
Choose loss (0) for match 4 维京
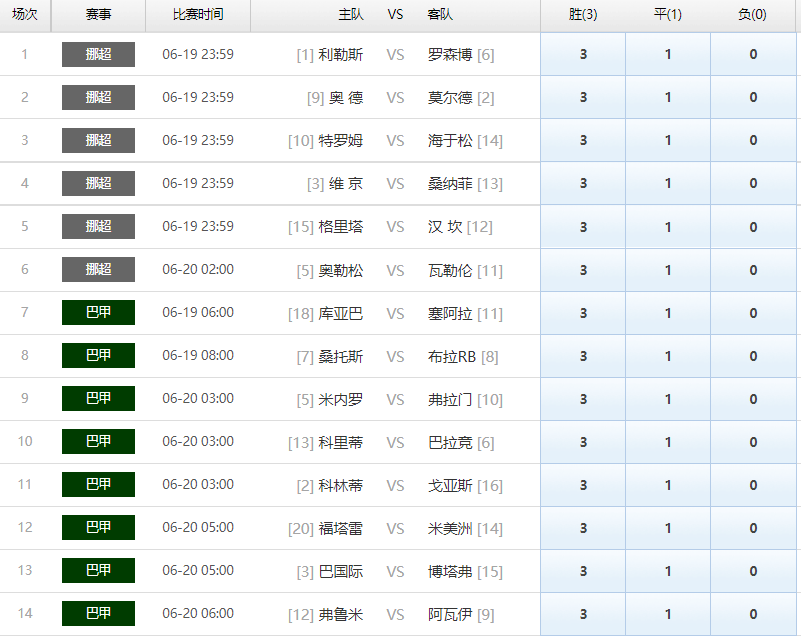click(x=753, y=183)
